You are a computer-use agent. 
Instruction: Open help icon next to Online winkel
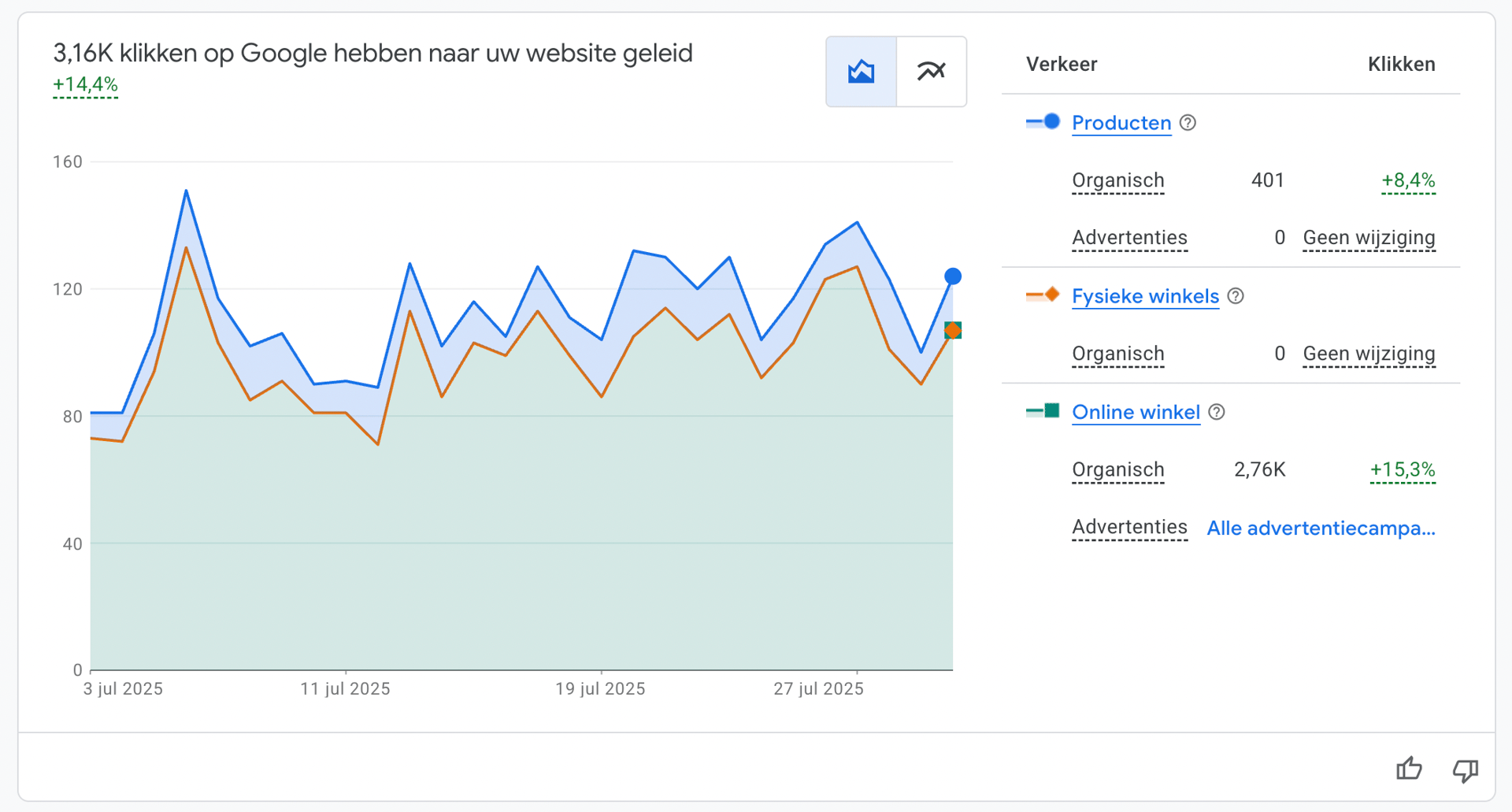[1217, 412]
